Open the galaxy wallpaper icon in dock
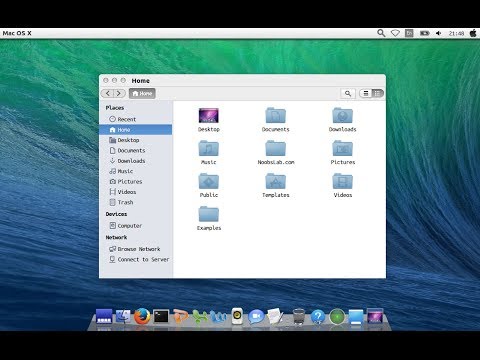Screen dimensions: 480x360 (x=375, y=316)
